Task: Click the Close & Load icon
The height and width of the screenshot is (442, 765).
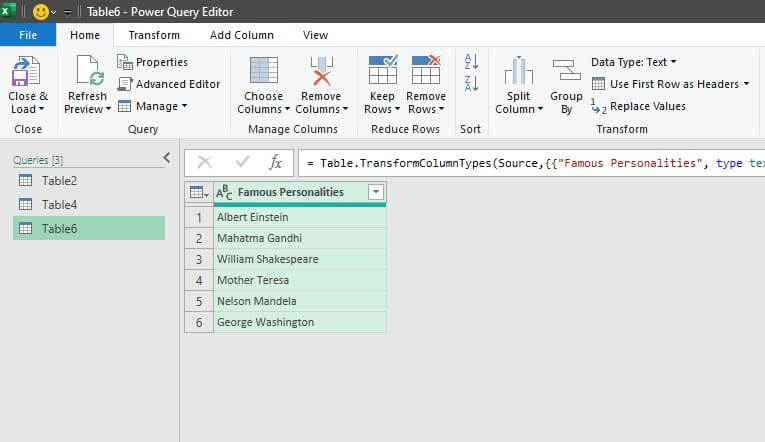Action: [x=26, y=71]
